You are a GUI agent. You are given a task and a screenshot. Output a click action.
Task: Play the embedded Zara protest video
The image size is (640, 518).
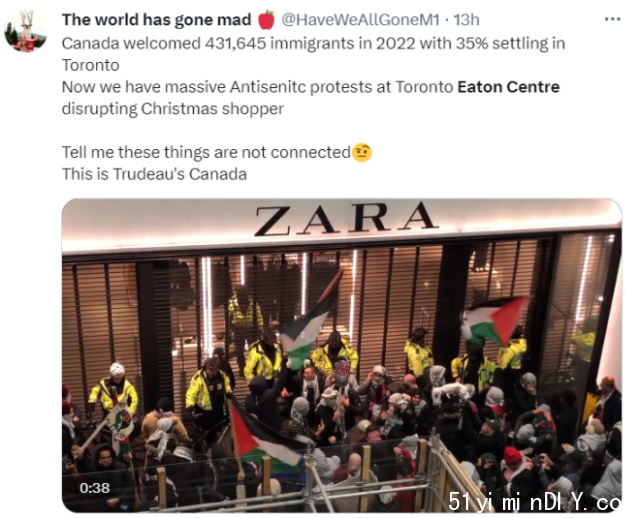(x=342, y=355)
